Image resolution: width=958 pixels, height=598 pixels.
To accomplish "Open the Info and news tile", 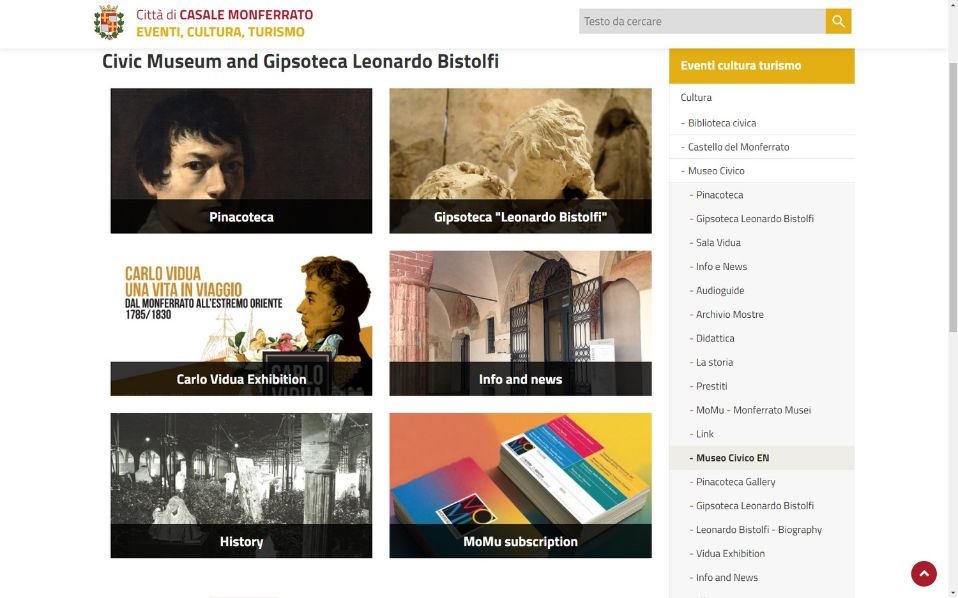I will pos(520,323).
